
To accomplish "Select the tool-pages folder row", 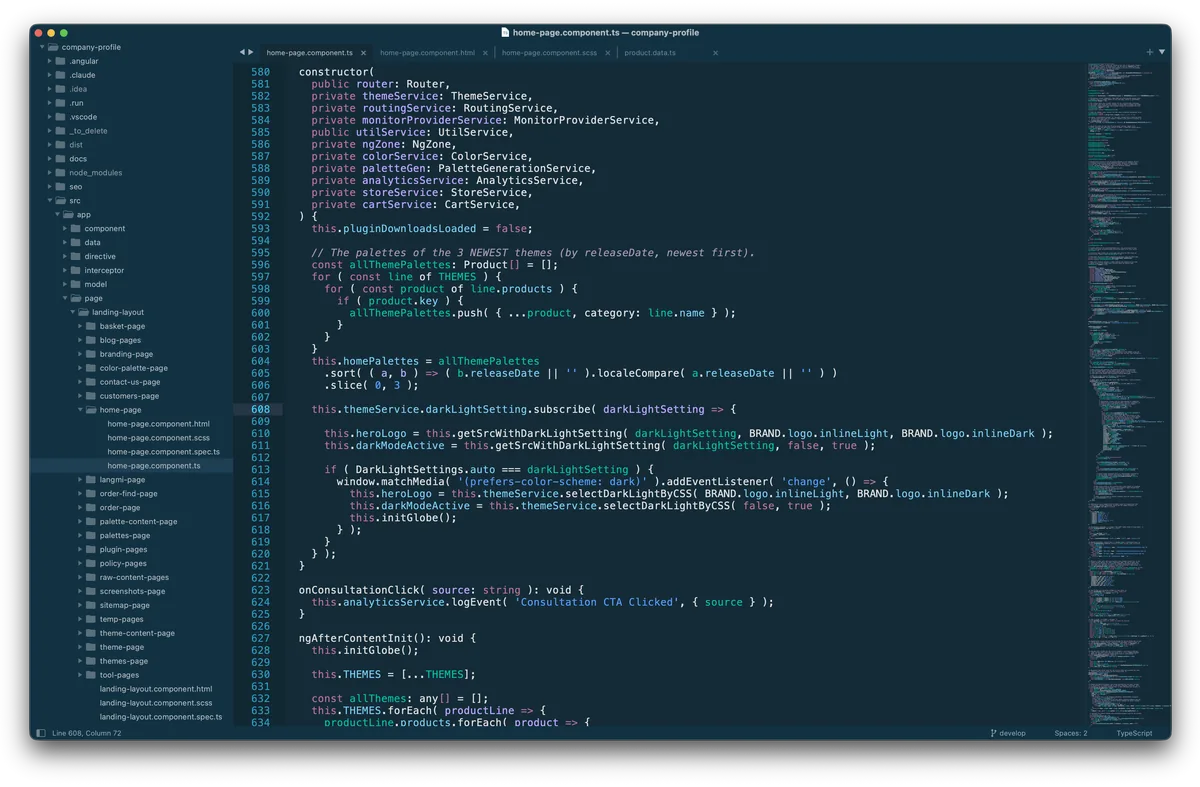I will [x=131, y=675].
